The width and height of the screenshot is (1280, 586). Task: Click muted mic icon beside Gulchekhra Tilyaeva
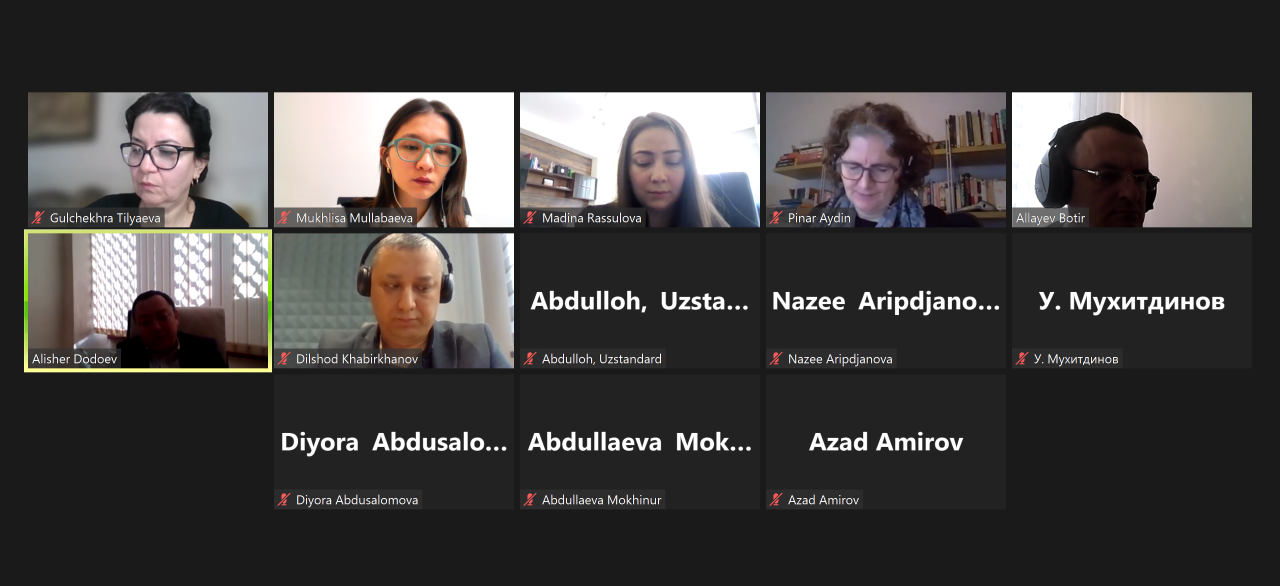(x=39, y=218)
